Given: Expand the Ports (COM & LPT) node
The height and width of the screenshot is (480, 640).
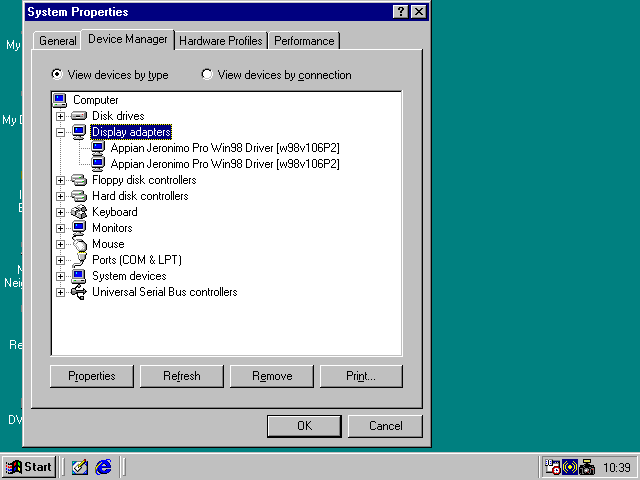Looking at the screenshot, I should tap(60, 260).
